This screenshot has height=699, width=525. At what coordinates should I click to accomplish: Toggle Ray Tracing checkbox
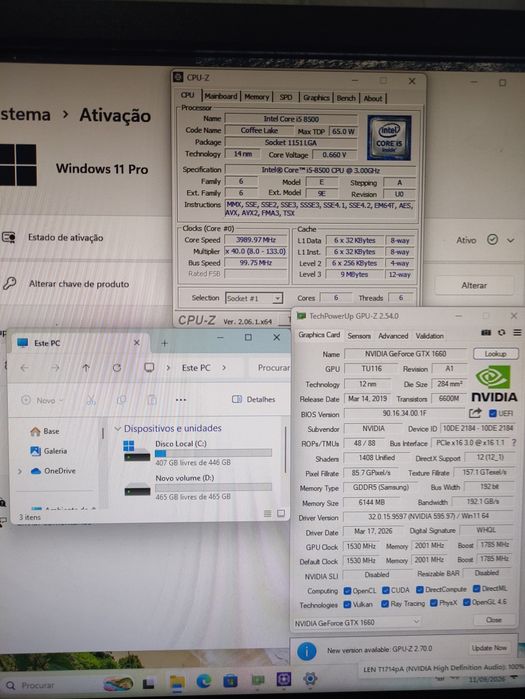[385, 604]
